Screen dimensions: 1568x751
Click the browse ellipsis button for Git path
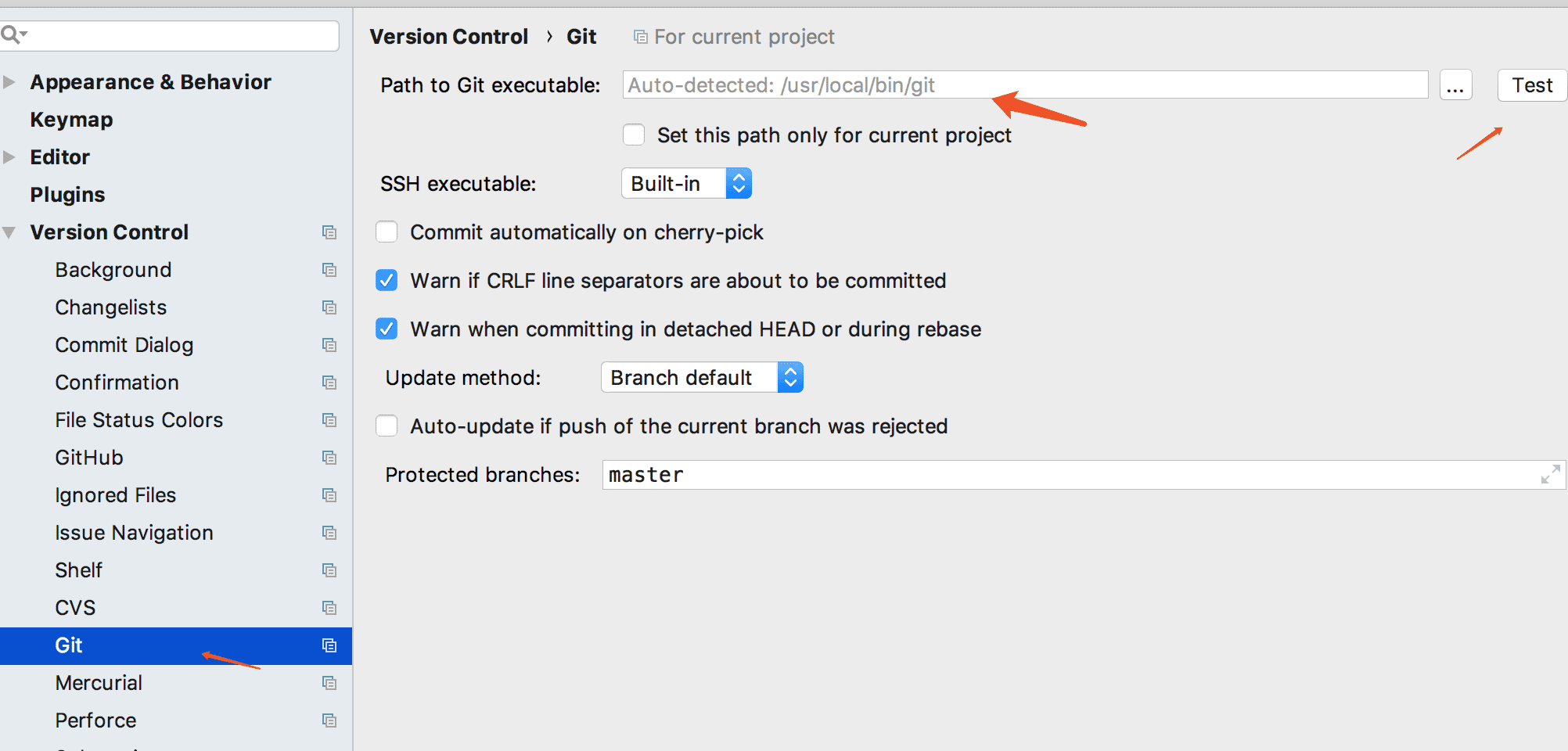(1455, 85)
